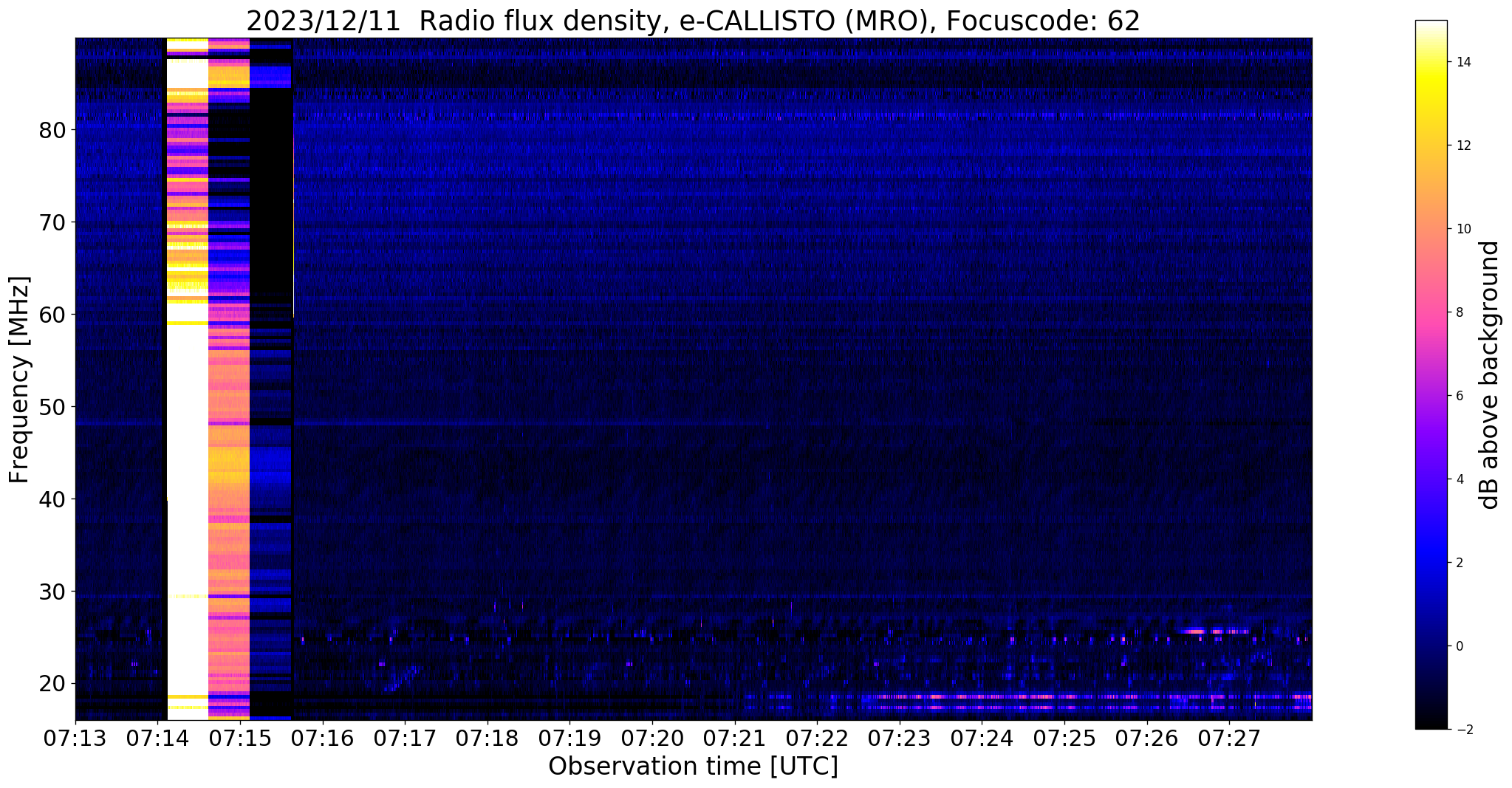Click the 40 MHz frequency tick label
The height and width of the screenshot is (788, 1512).
pos(52,499)
